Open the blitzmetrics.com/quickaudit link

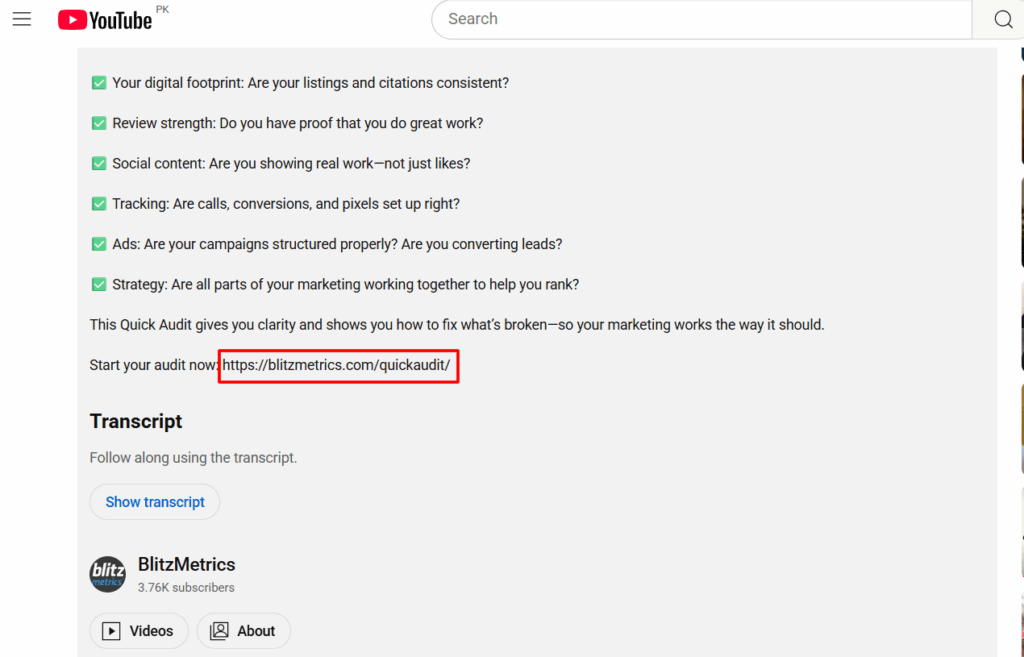(336, 365)
